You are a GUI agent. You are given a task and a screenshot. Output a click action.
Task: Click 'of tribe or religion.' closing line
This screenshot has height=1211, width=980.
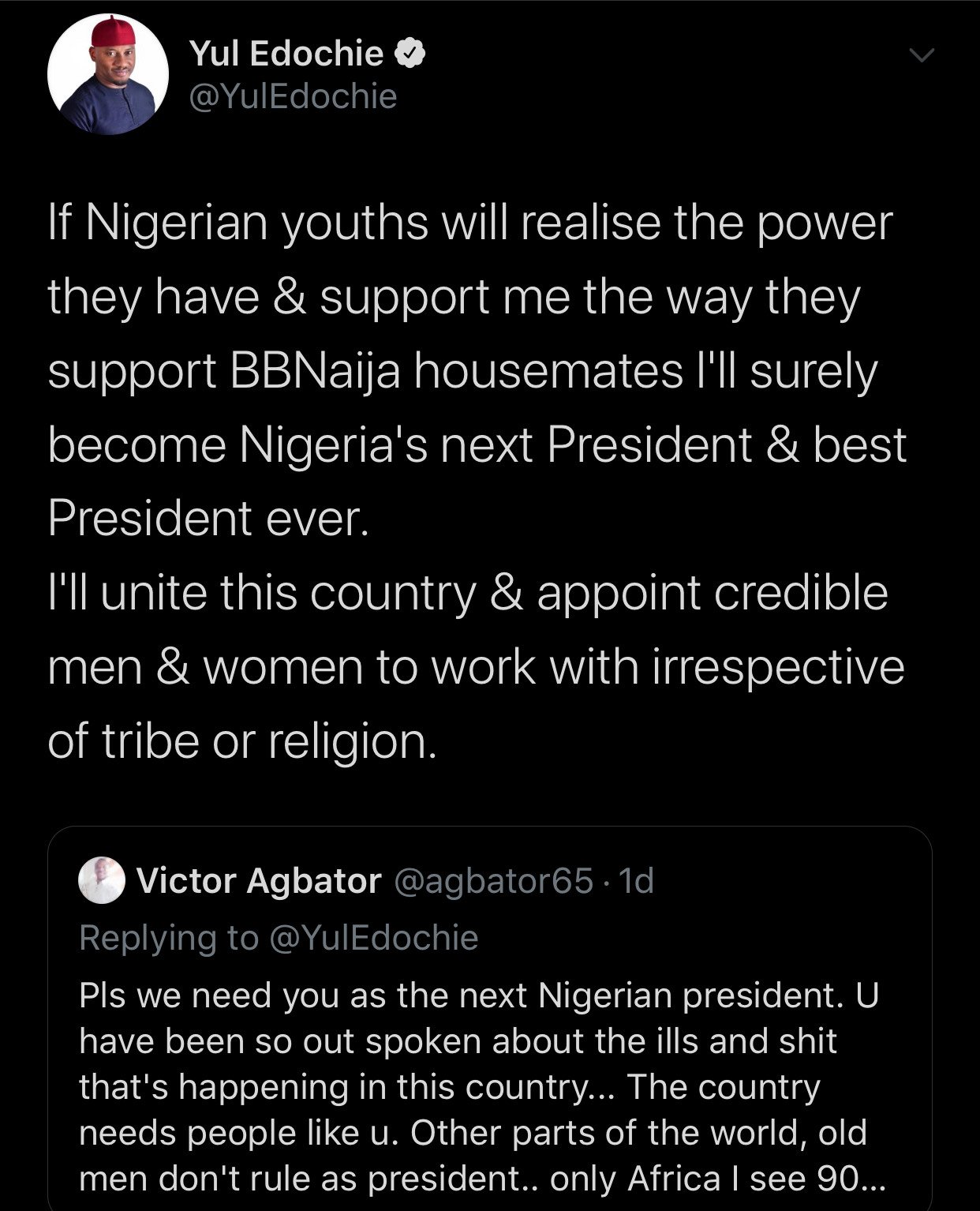[241, 740]
